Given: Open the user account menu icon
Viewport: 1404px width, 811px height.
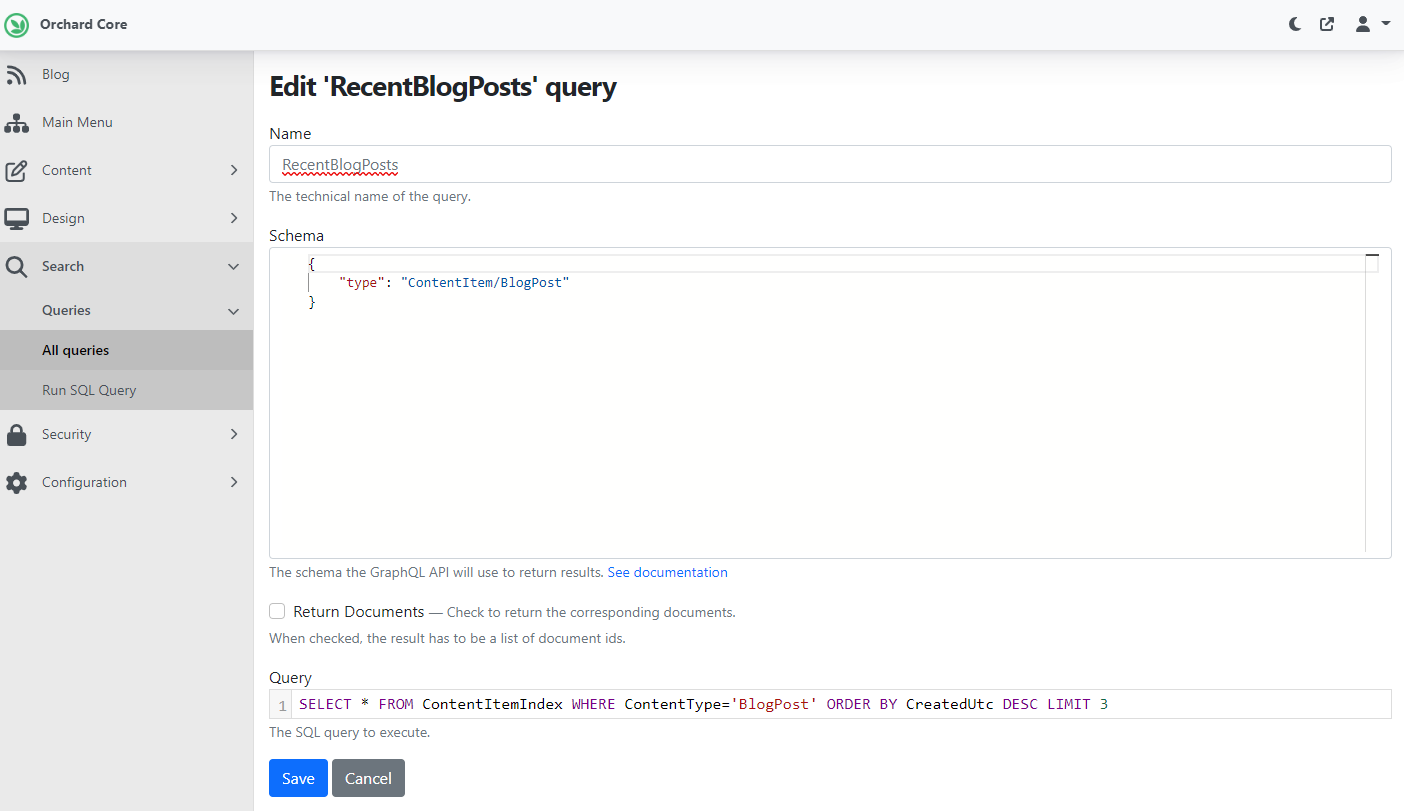Looking at the screenshot, I should point(1363,24).
